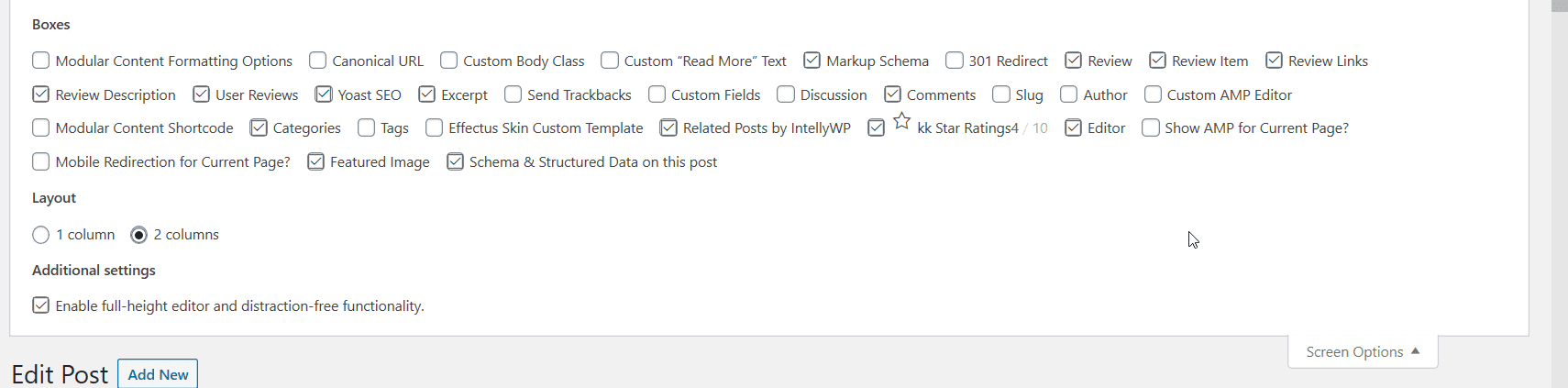Toggle full-height editor and distraction-free setting
The image size is (1568, 388).
[x=41, y=305]
